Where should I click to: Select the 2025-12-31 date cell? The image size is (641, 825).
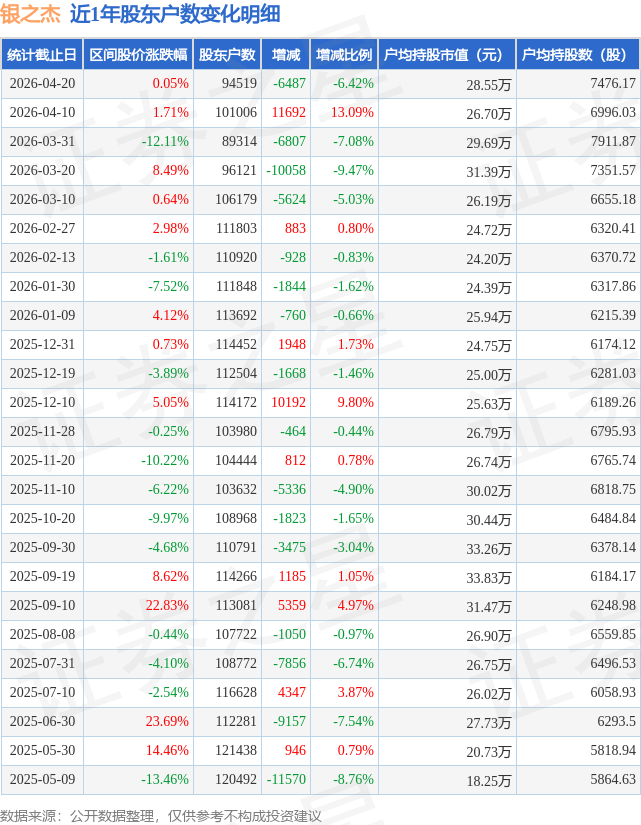tap(42, 344)
